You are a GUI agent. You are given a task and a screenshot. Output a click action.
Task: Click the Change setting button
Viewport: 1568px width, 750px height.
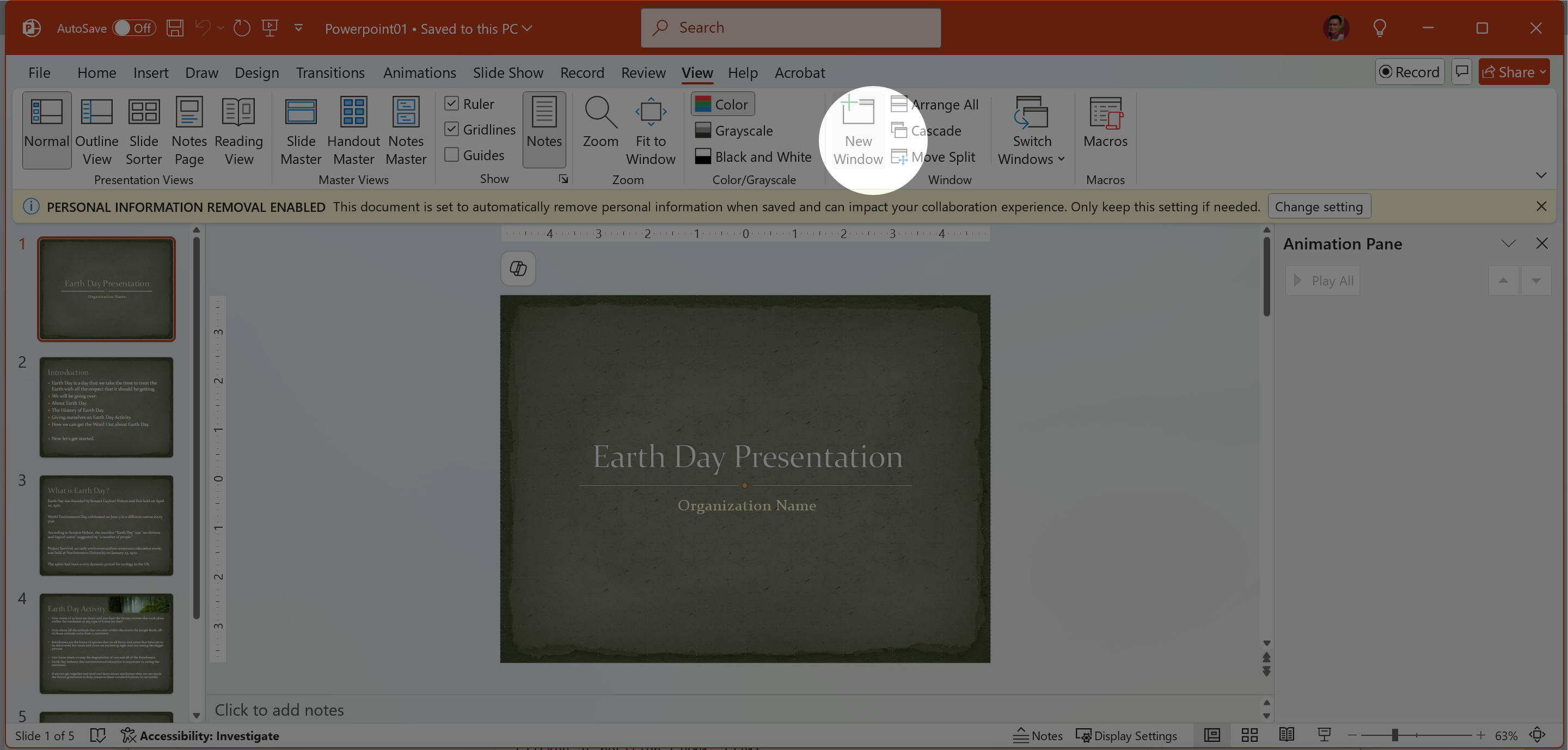point(1319,207)
